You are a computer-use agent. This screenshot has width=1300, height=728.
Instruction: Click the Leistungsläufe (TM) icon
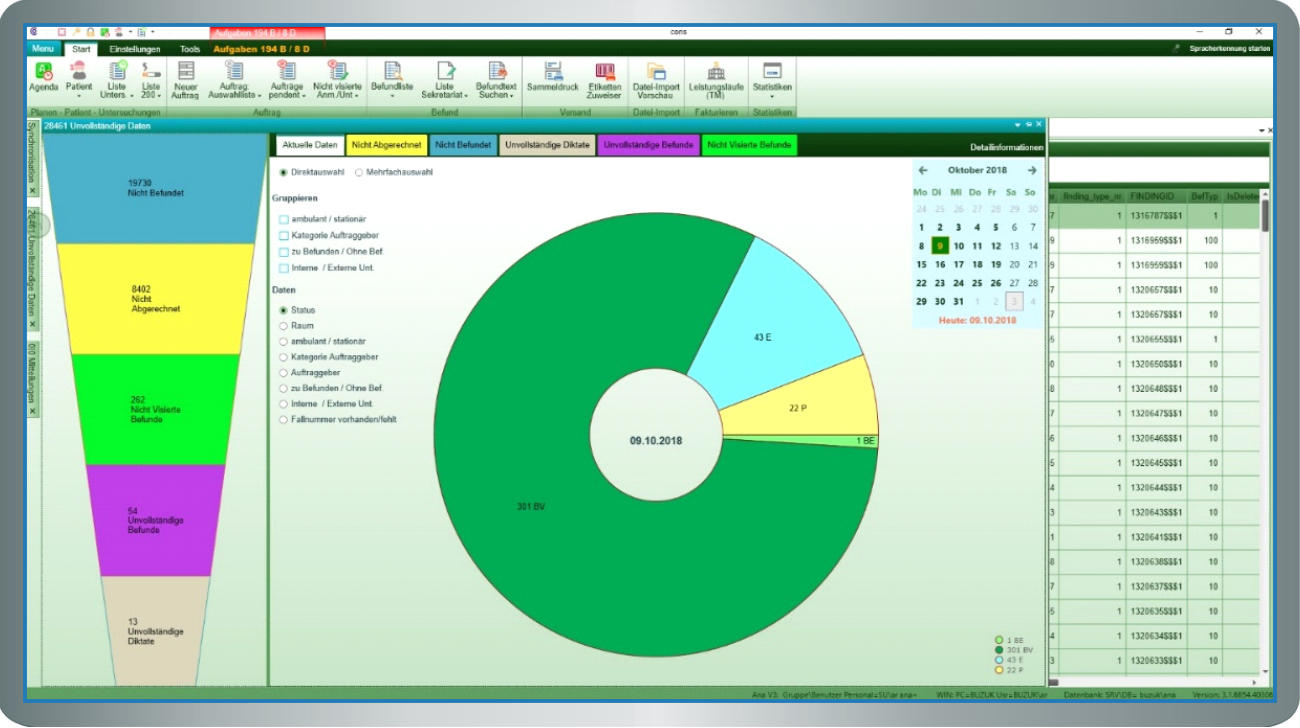(x=715, y=72)
